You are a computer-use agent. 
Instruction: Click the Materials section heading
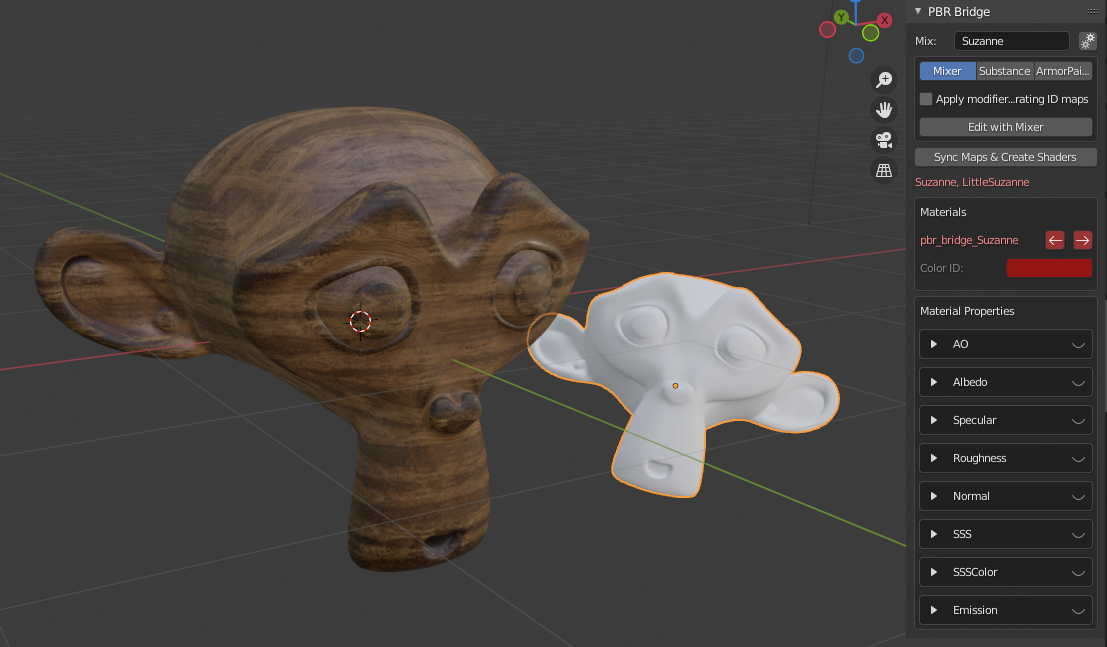[943, 212]
